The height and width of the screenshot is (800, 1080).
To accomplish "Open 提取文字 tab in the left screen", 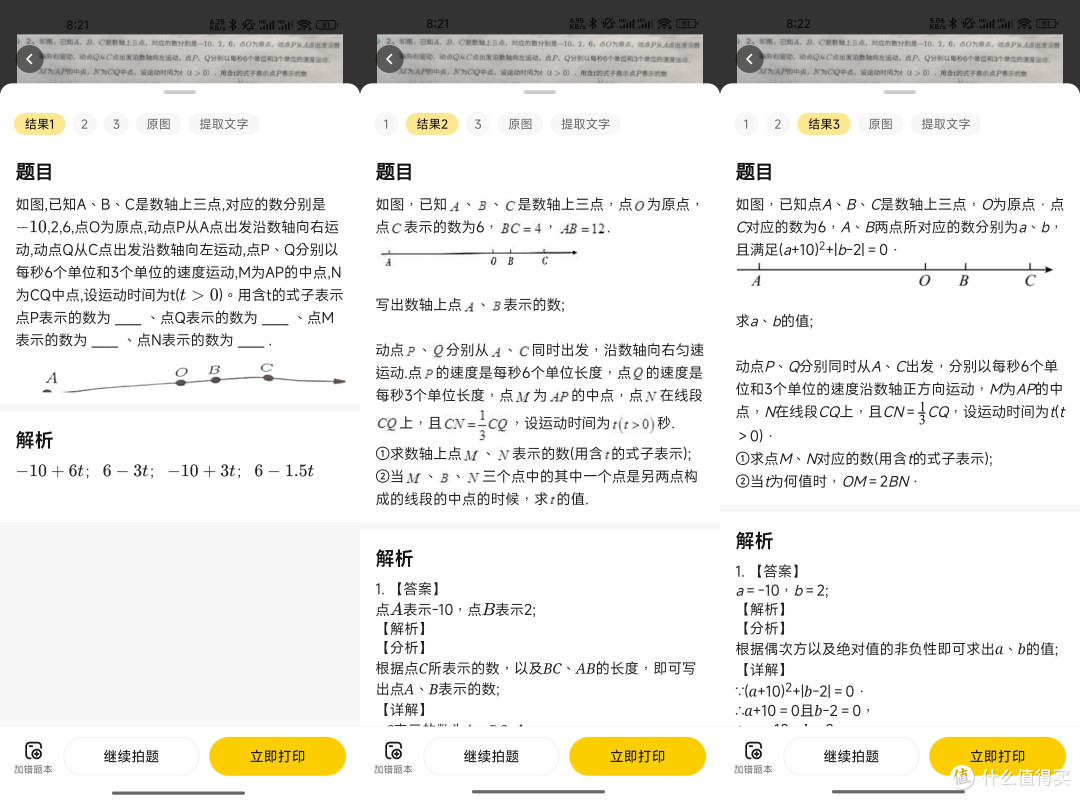I will 224,124.
